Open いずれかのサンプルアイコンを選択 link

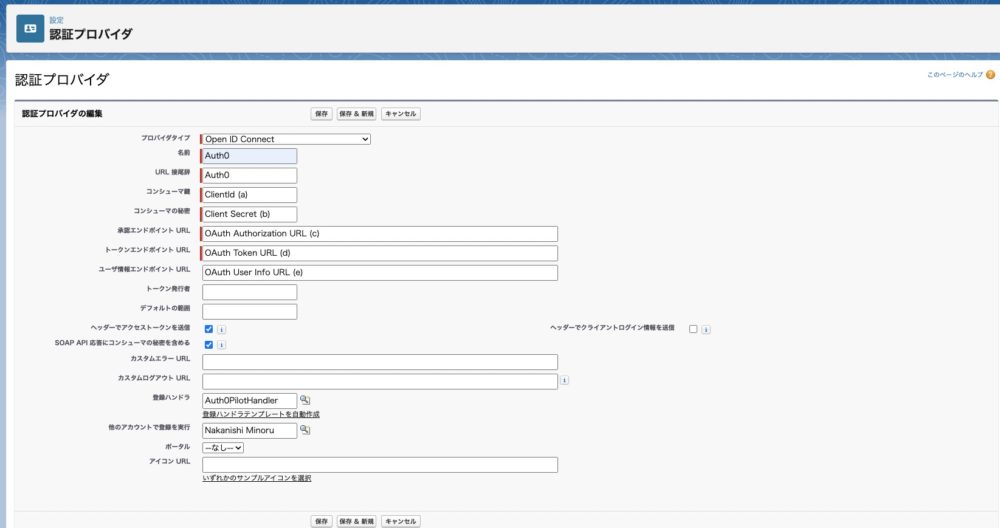(x=257, y=478)
